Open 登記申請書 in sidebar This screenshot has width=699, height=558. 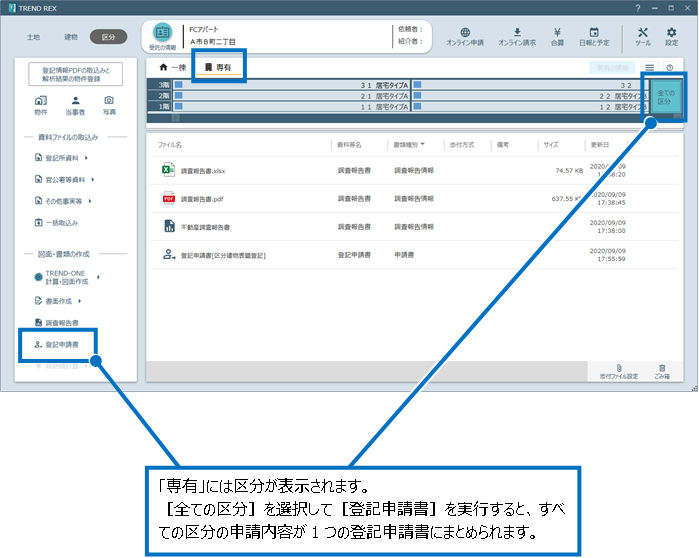click(x=57, y=345)
